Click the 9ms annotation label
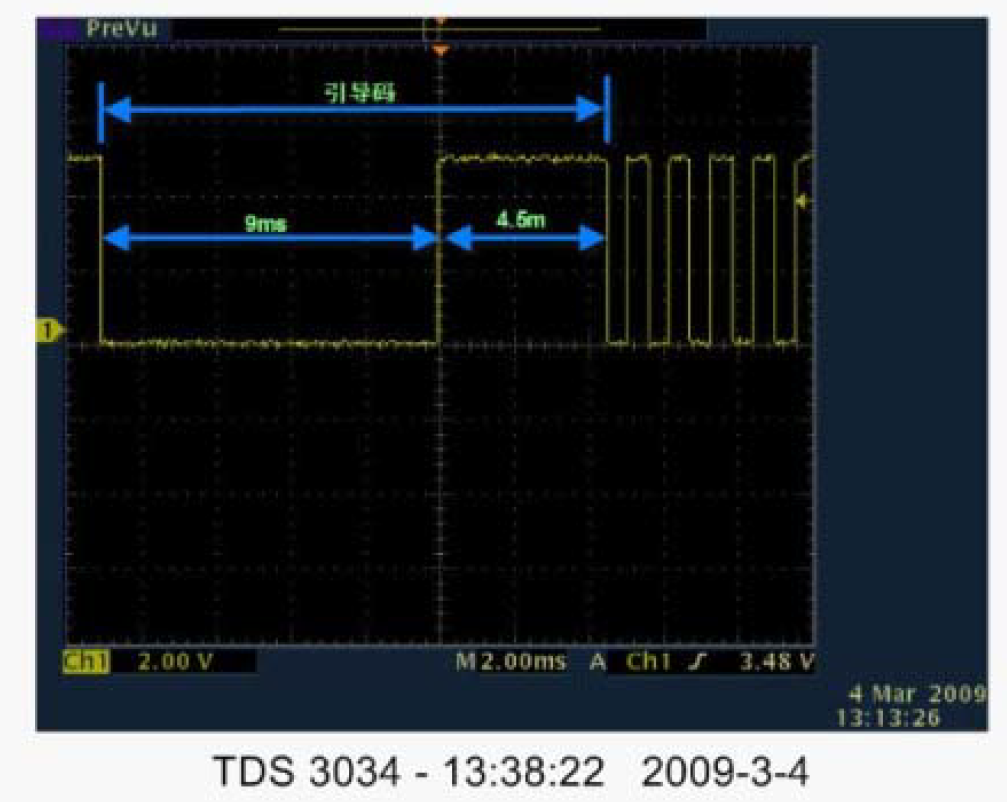1007x802 pixels. point(265,223)
